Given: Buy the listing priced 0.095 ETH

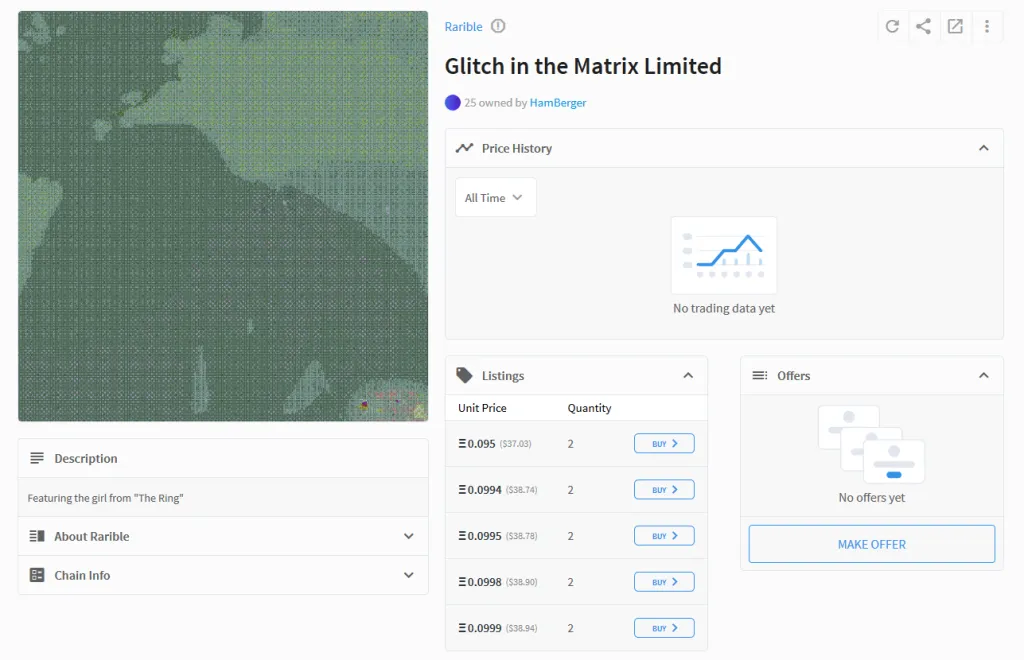Looking at the screenshot, I should (x=664, y=443).
